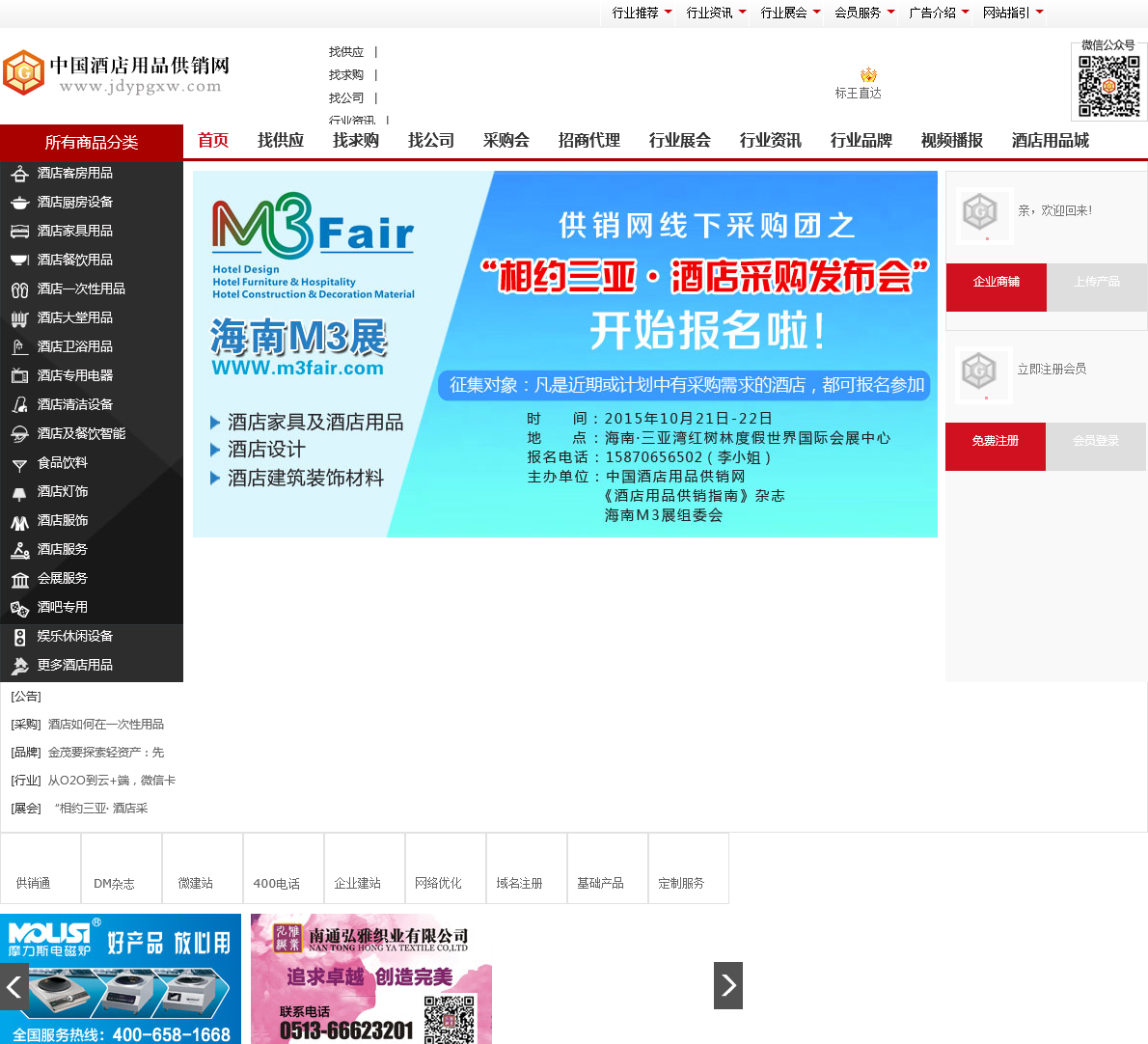Open the 企业建站 service tile

pyautogui.click(x=365, y=868)
